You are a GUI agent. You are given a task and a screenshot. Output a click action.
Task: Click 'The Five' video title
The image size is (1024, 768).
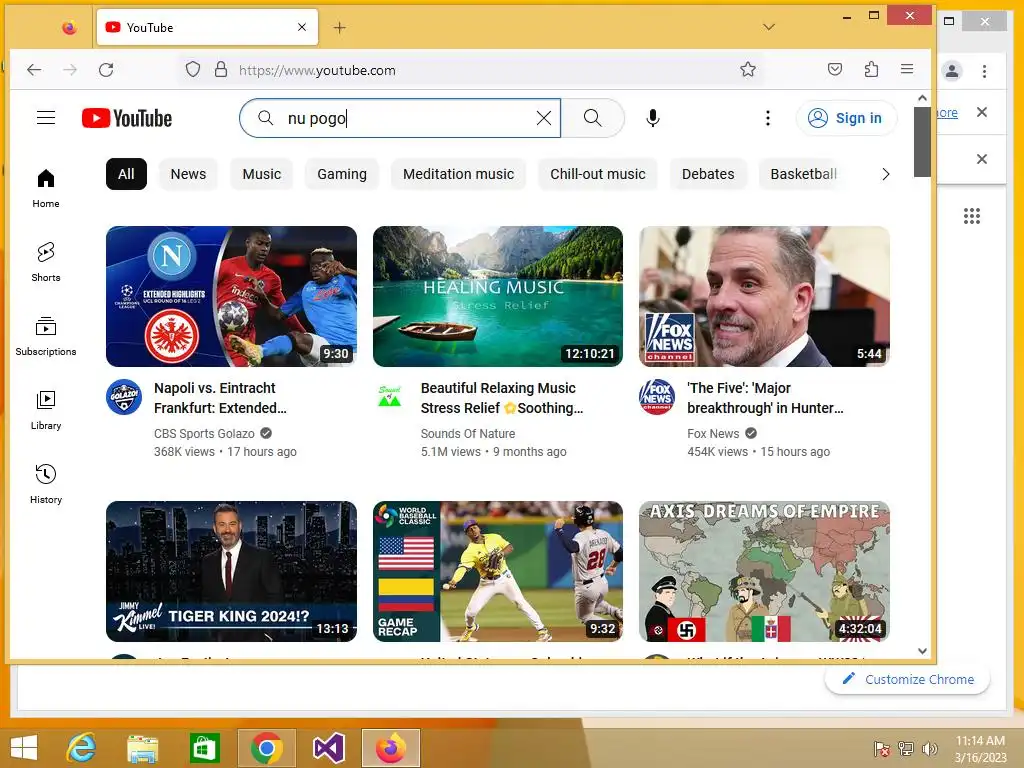coord(765,398)
